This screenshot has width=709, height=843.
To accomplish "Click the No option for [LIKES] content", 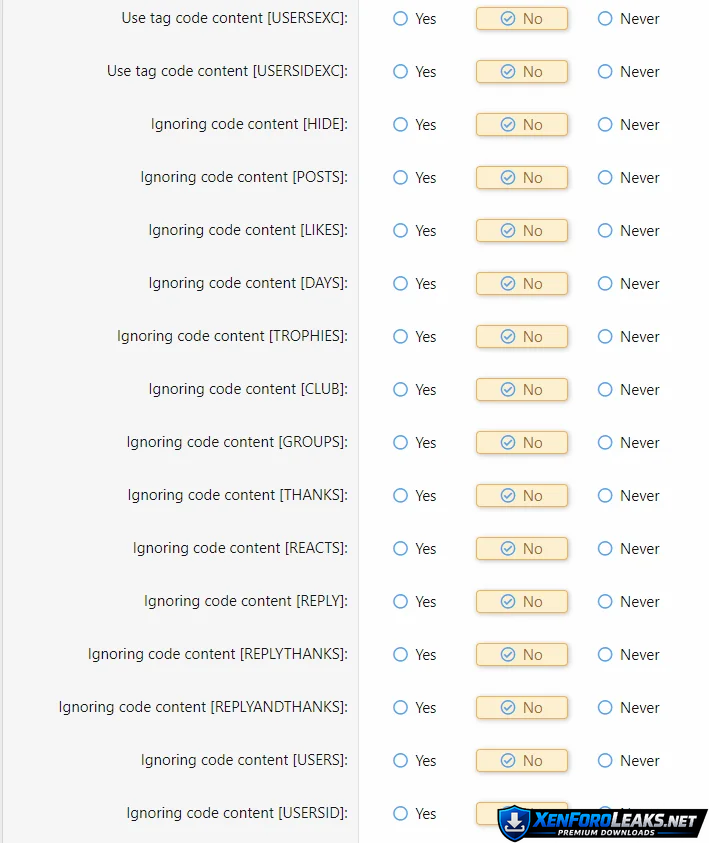I will (x=521, y=231).
